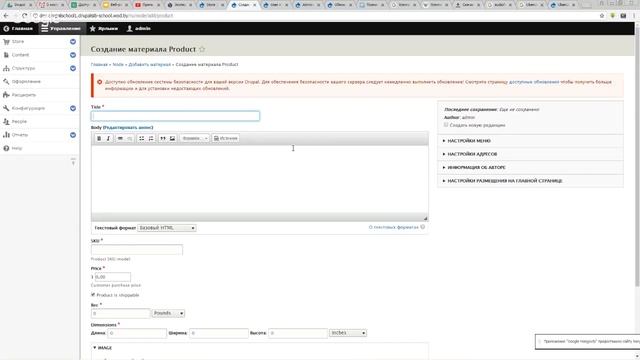The image size is (640, 360).
Task: Click the insert image icon in editor
Action: [172, 138]
